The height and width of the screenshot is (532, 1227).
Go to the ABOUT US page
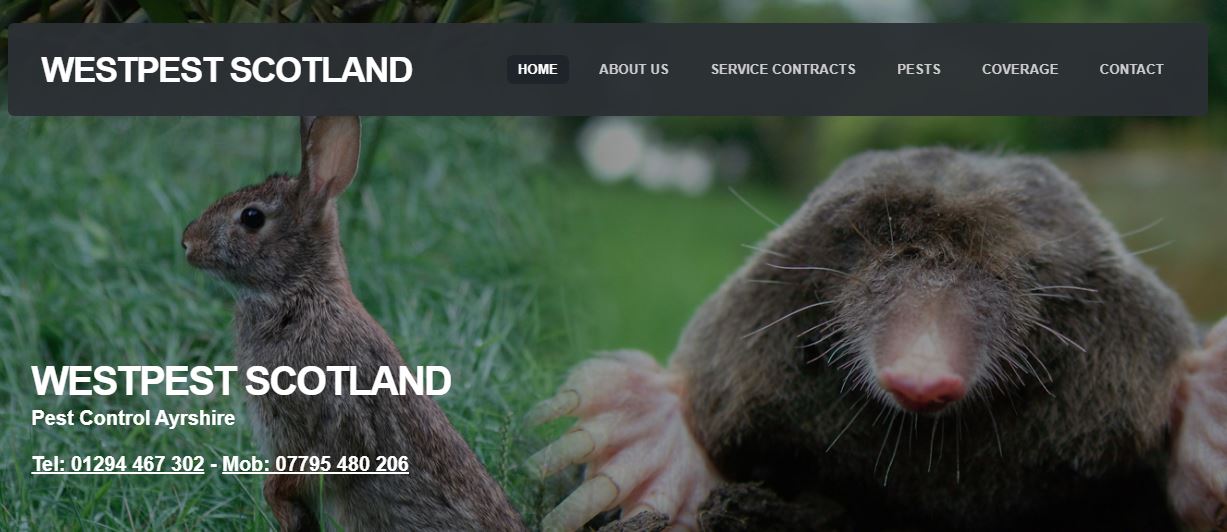(634, 69)
